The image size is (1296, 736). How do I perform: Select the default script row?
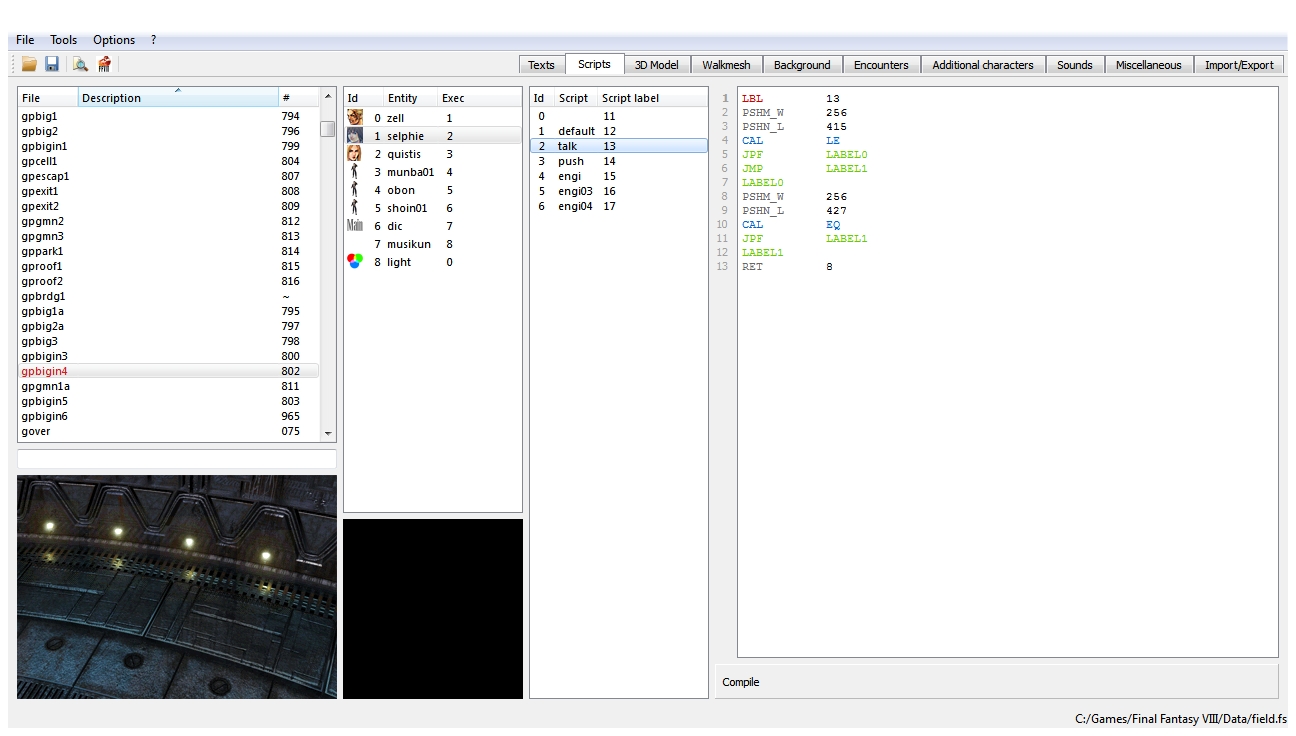tap(618, 131)
